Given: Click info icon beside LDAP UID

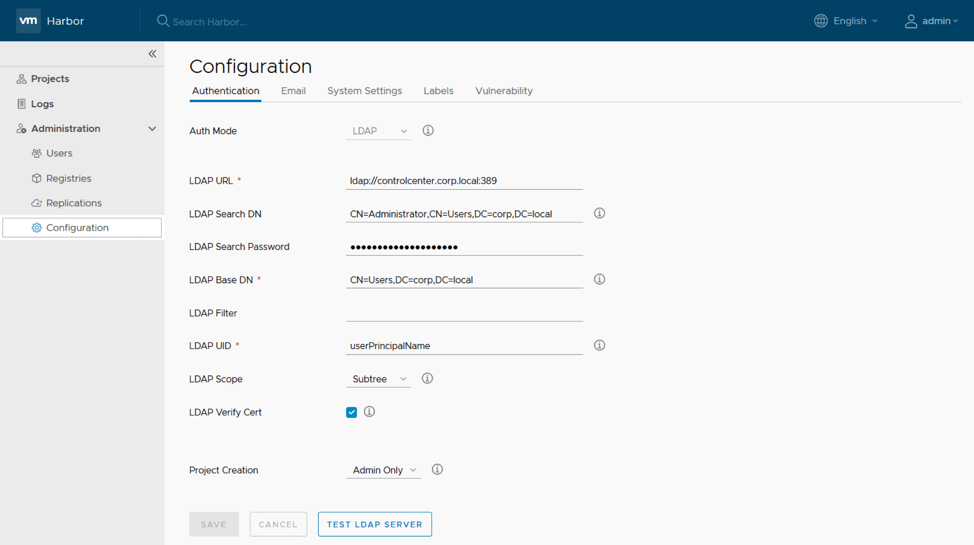Looking at the screenshot, I should point(599,346).
